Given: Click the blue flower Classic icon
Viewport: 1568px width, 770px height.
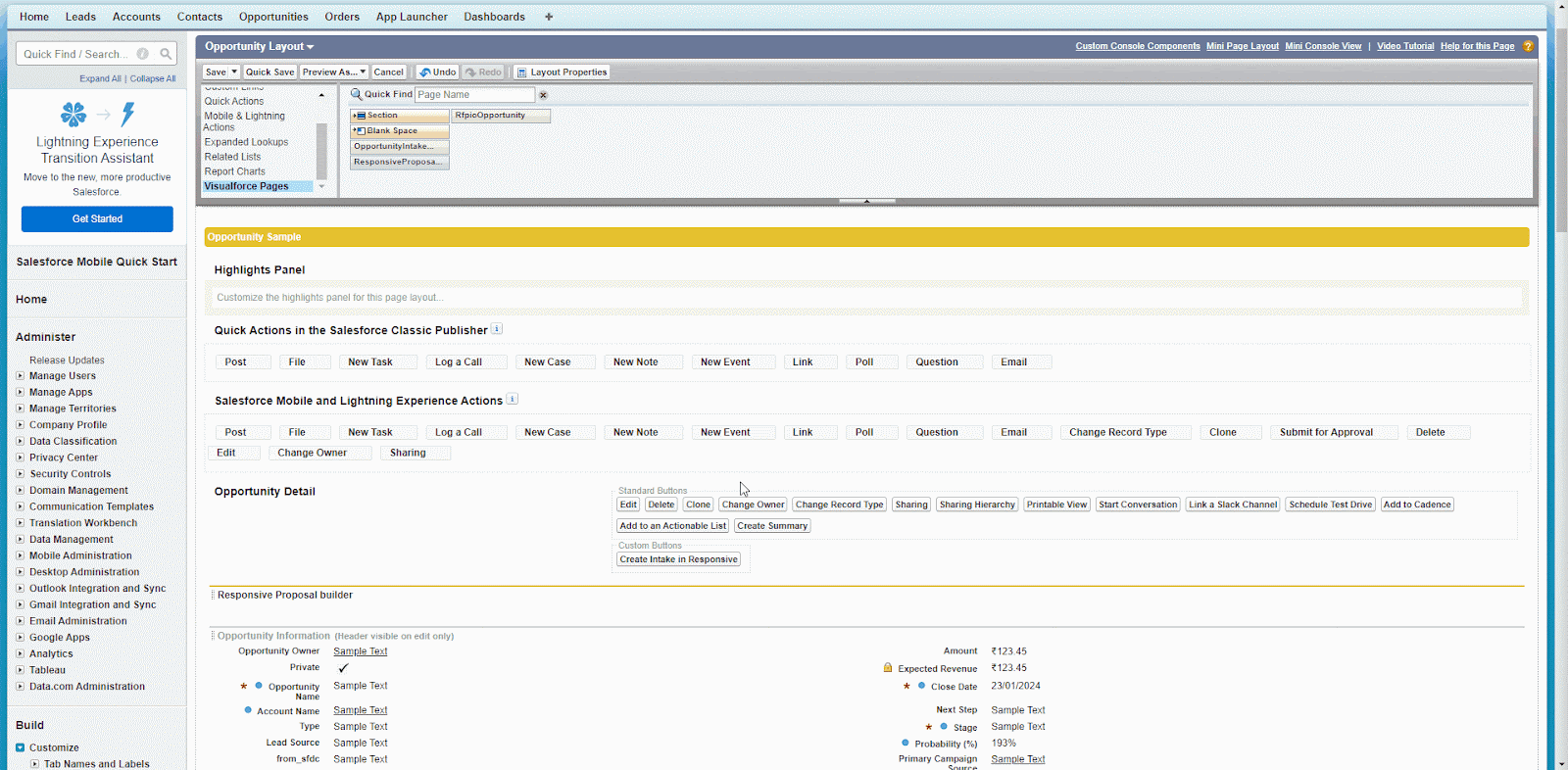Looking at the screenshot, I should pos(73,115).
